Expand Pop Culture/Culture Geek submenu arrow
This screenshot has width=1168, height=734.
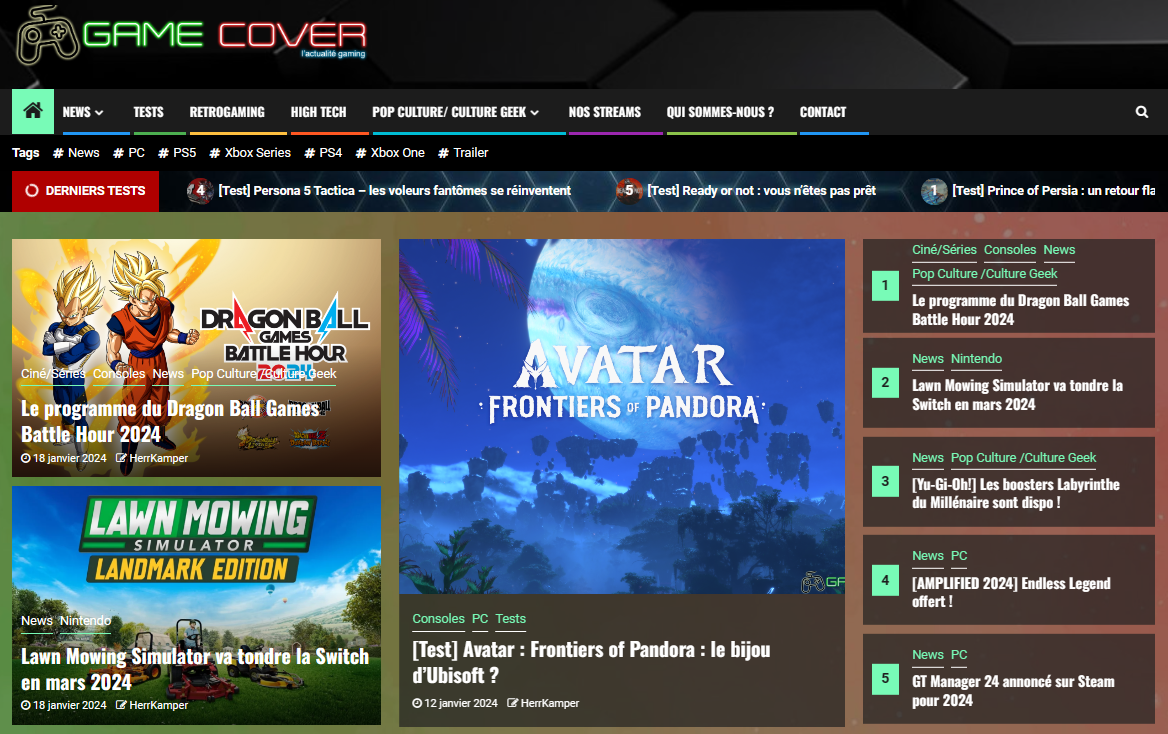tap(534, 113)
